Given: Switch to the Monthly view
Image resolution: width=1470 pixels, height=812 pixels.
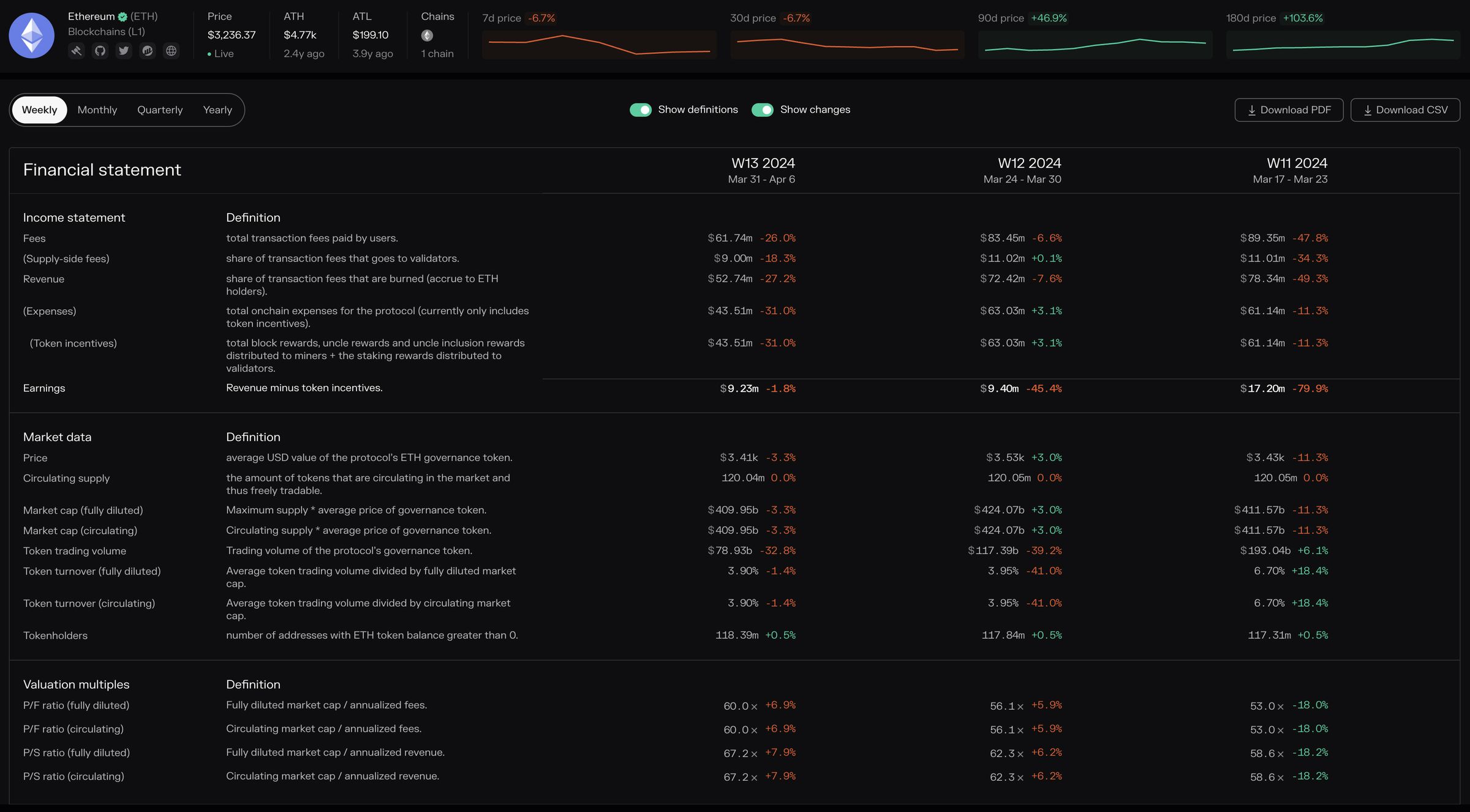Looking at the screenshot, I should tap(97, 110).
